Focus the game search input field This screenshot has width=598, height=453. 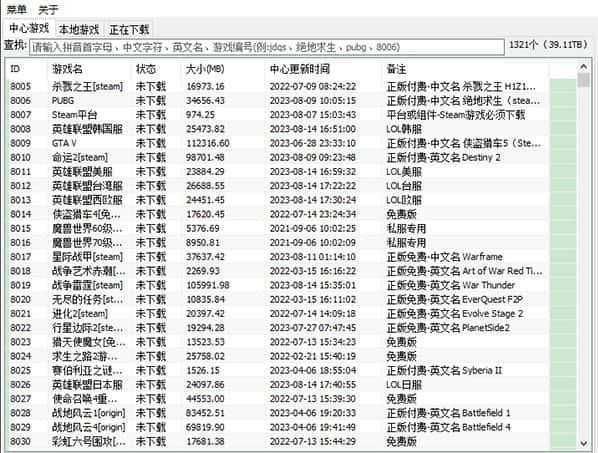point(267,47)
